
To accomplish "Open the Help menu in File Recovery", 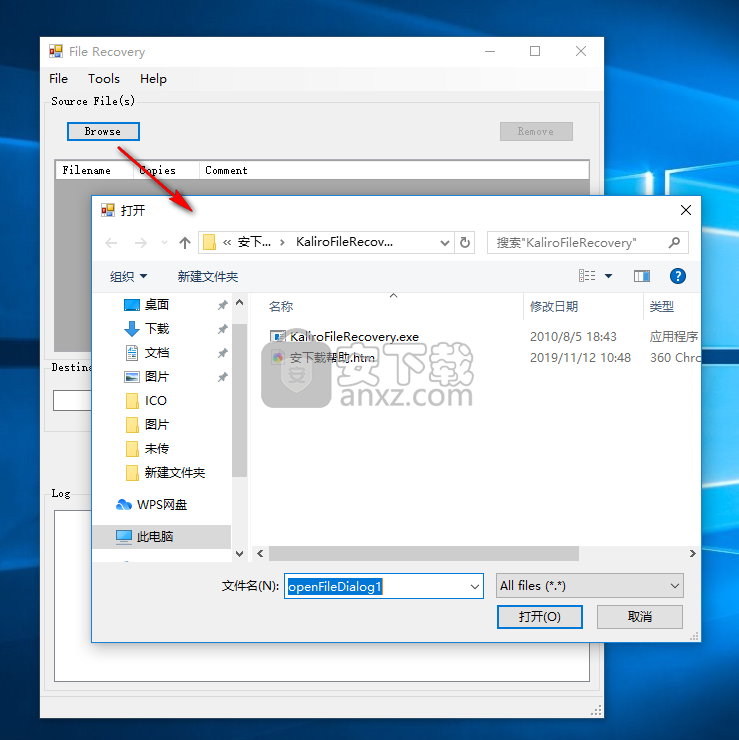I will [153, 79].
